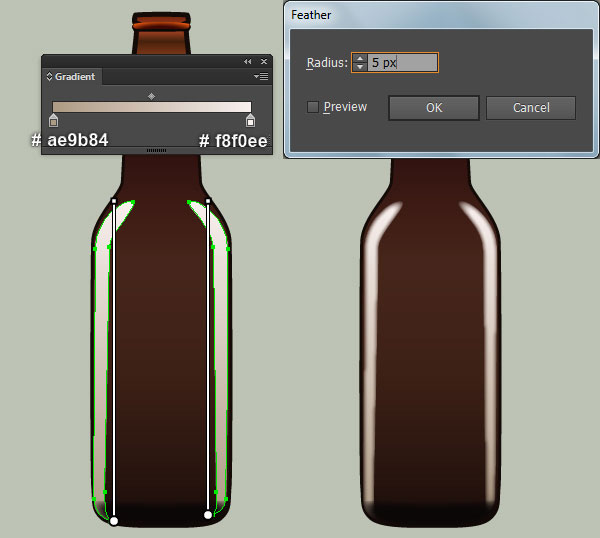Select the right gradient stop f8f0ee
The width and height of the screenshot is (600, 538).
point(250,120)
